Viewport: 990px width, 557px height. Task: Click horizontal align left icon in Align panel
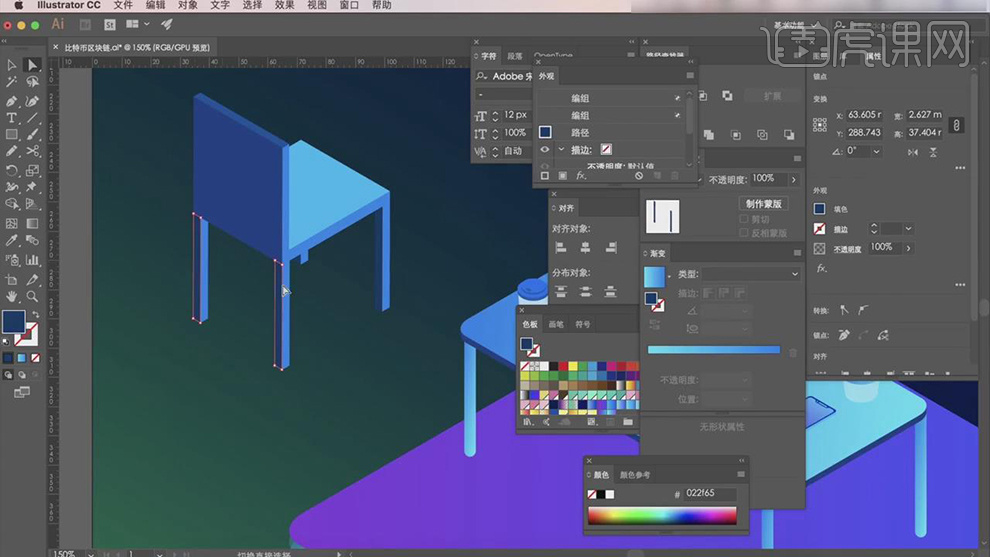pos(561,247)
